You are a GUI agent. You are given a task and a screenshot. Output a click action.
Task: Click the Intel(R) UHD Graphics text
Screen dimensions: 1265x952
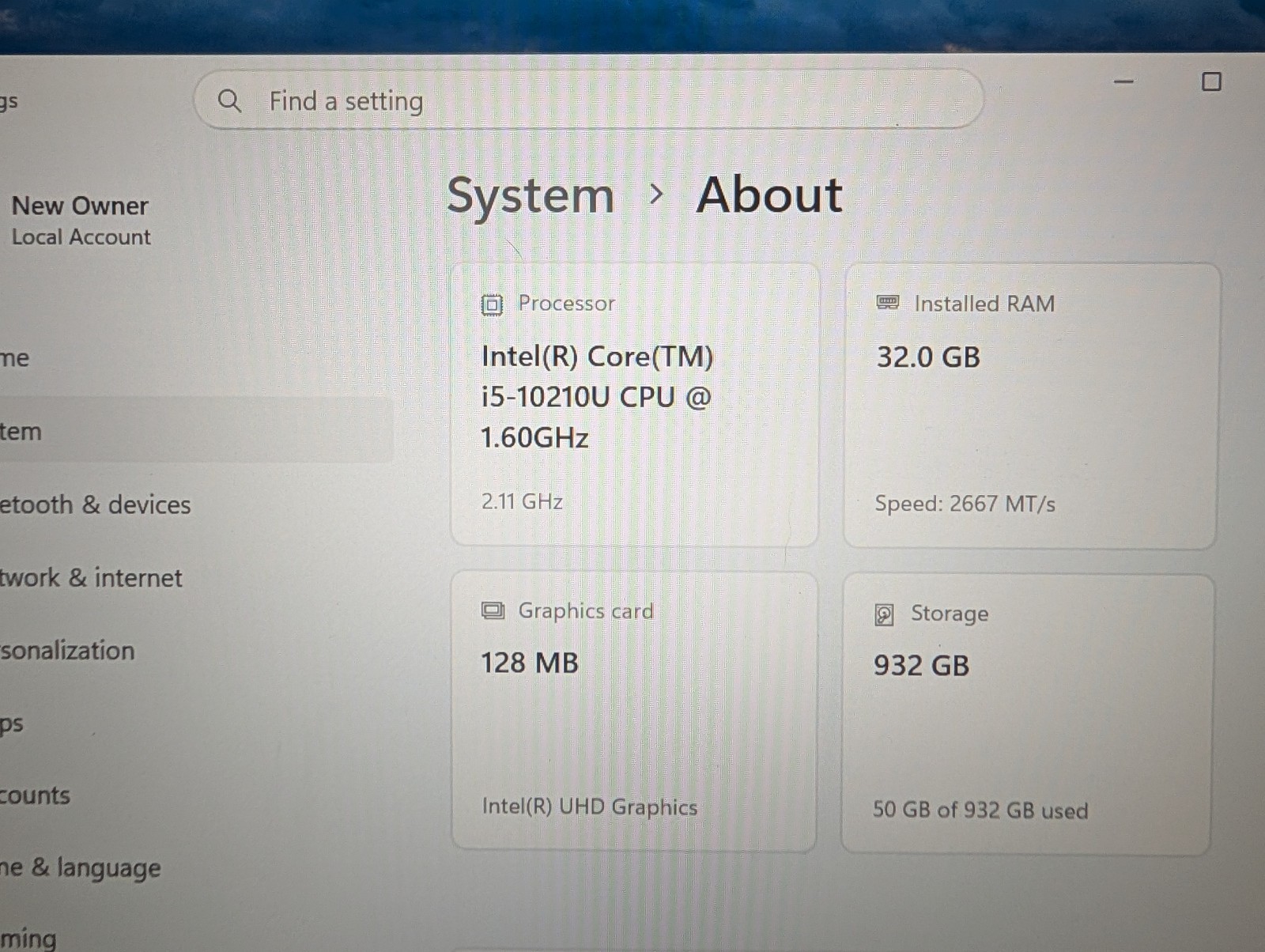coord(590,807)
